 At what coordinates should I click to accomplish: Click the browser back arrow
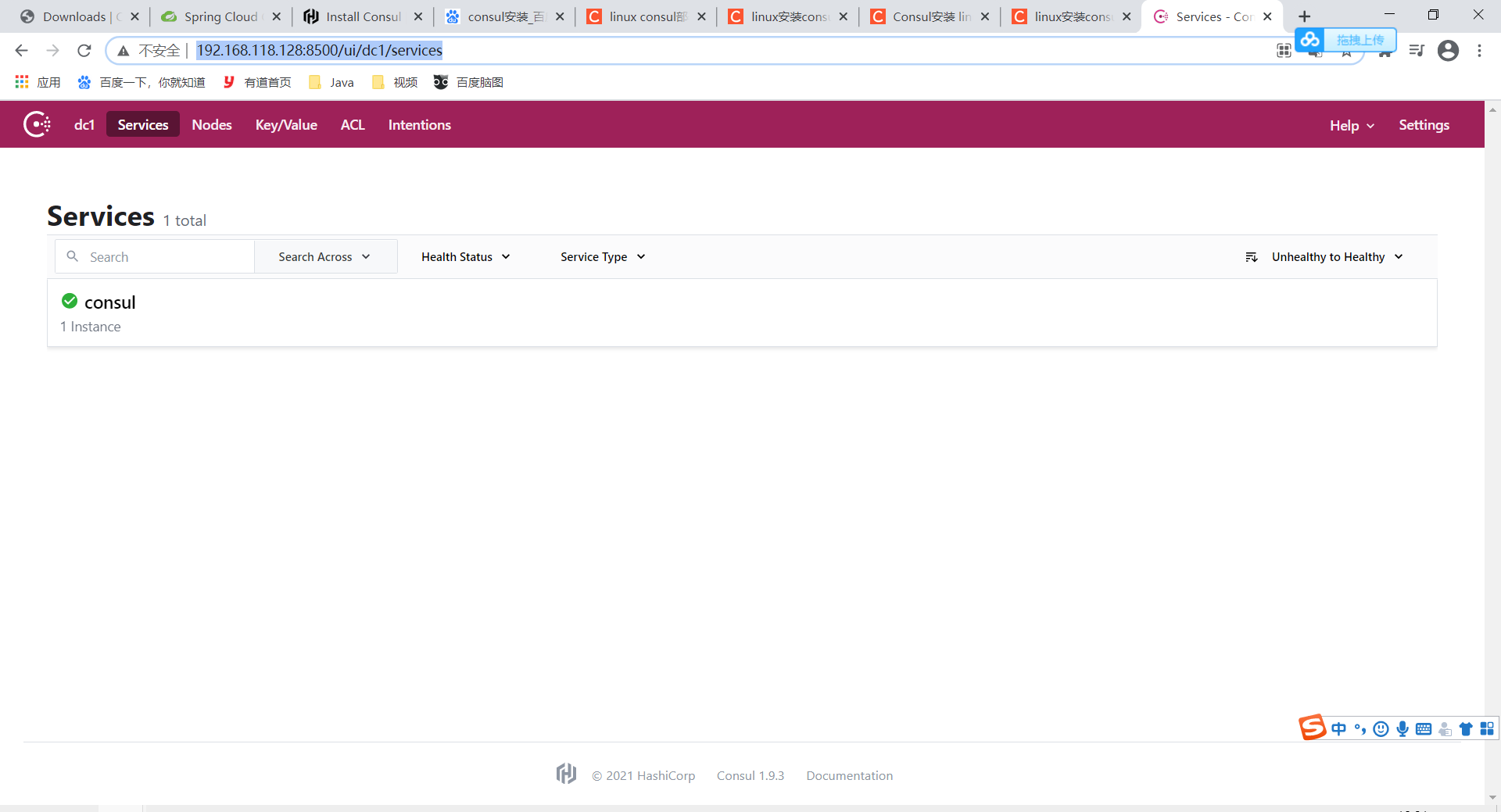coord(21,51)
